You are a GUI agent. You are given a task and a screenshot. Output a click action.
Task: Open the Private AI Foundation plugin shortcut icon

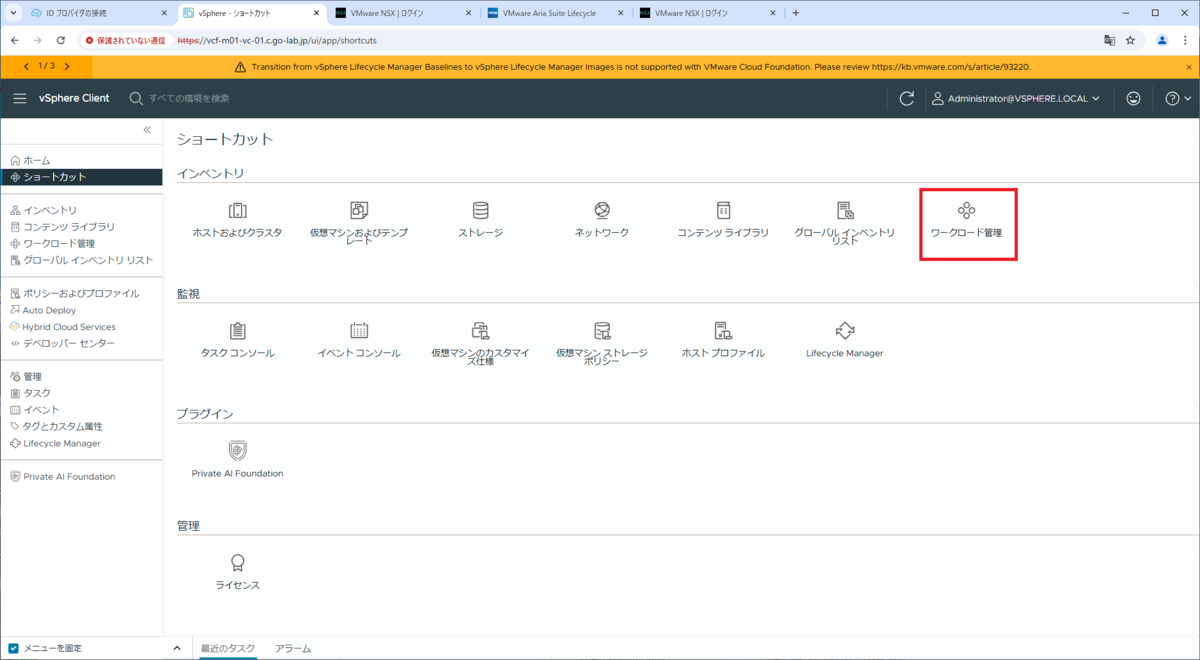click(x=237, y=450)
